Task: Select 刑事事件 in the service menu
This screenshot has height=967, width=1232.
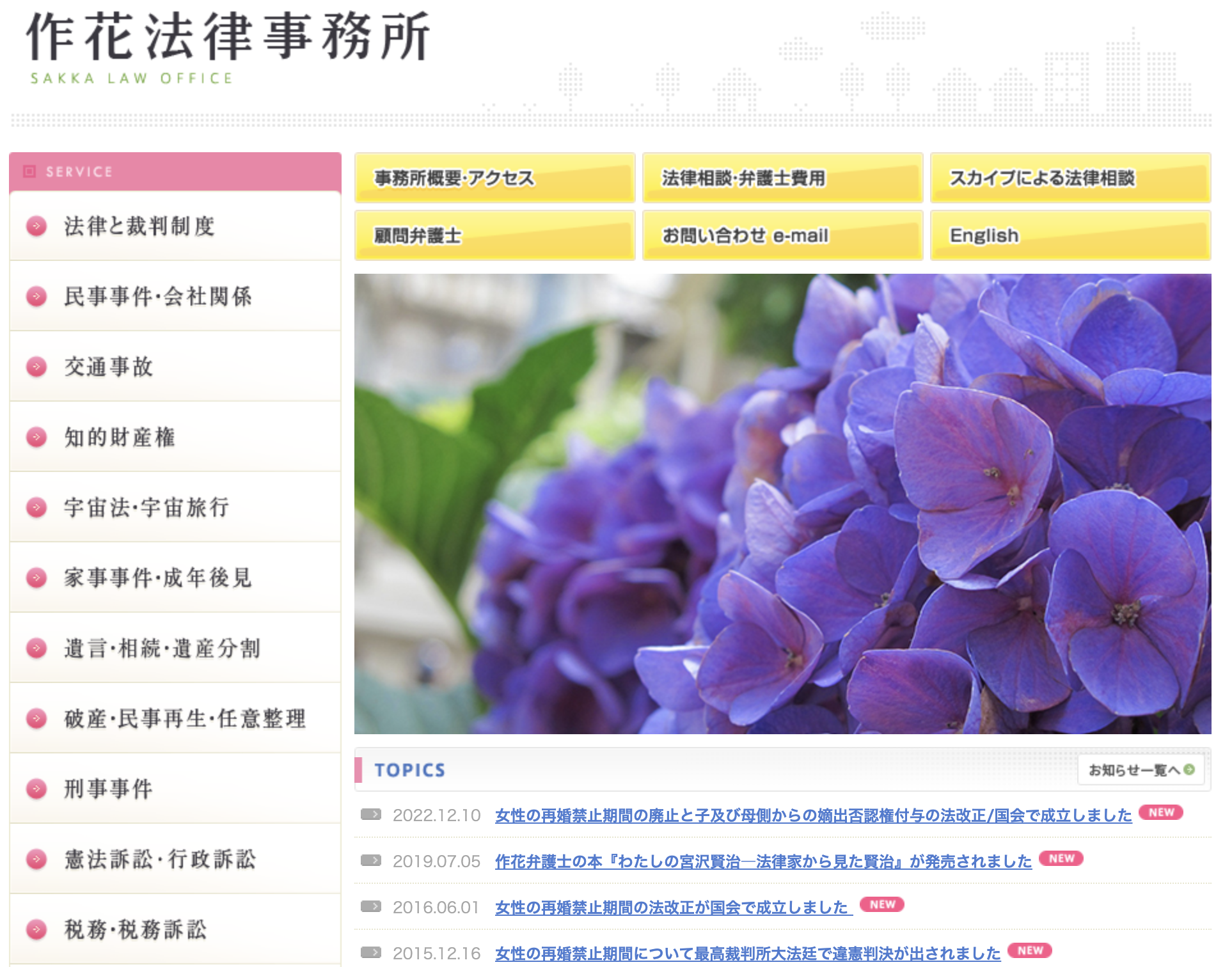Action: (175, 789)
